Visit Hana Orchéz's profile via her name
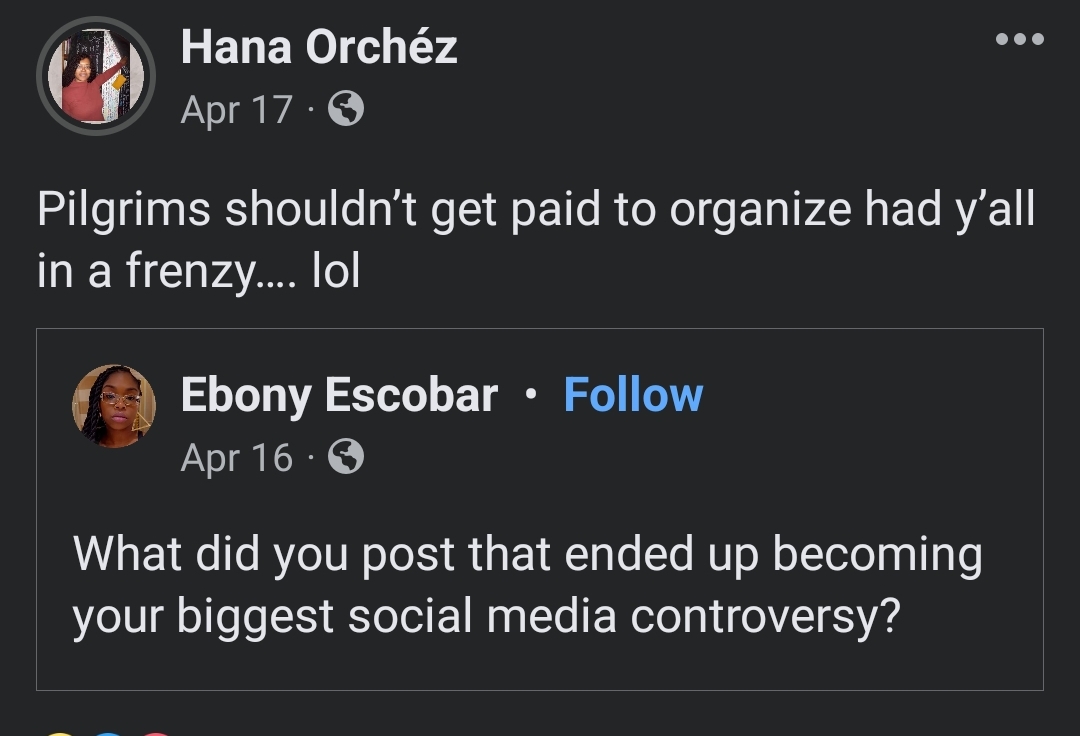Viewport: 1080px width, 736px height. (x=319, y=47)
